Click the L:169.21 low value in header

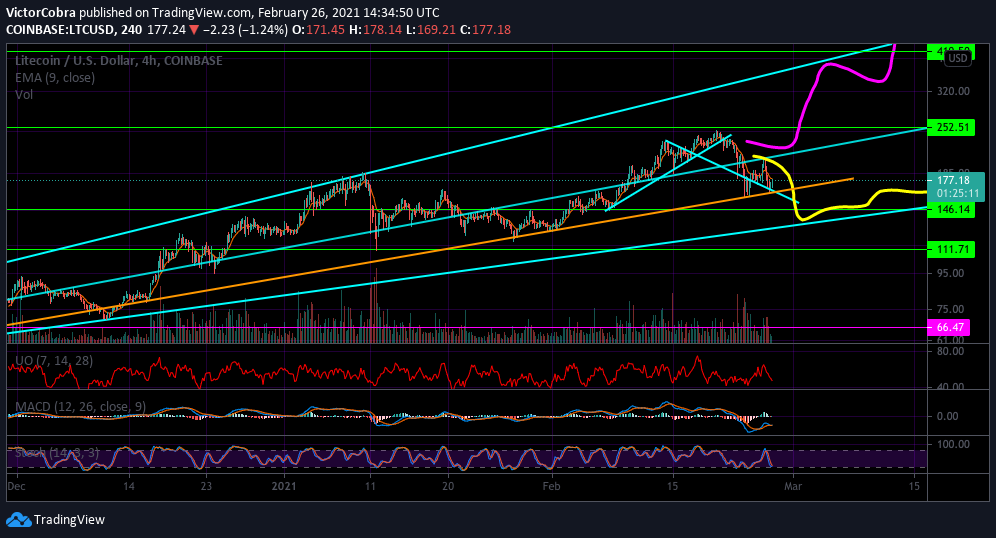431,30
